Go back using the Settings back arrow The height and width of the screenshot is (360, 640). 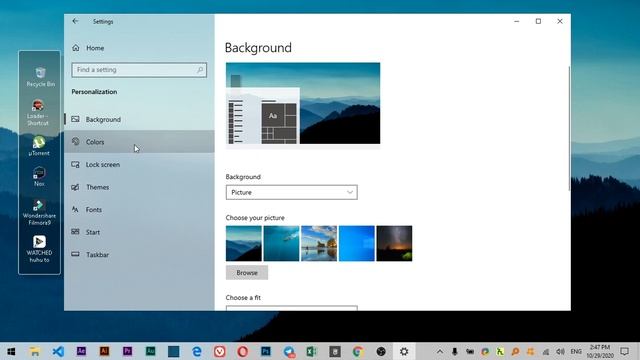75,21
